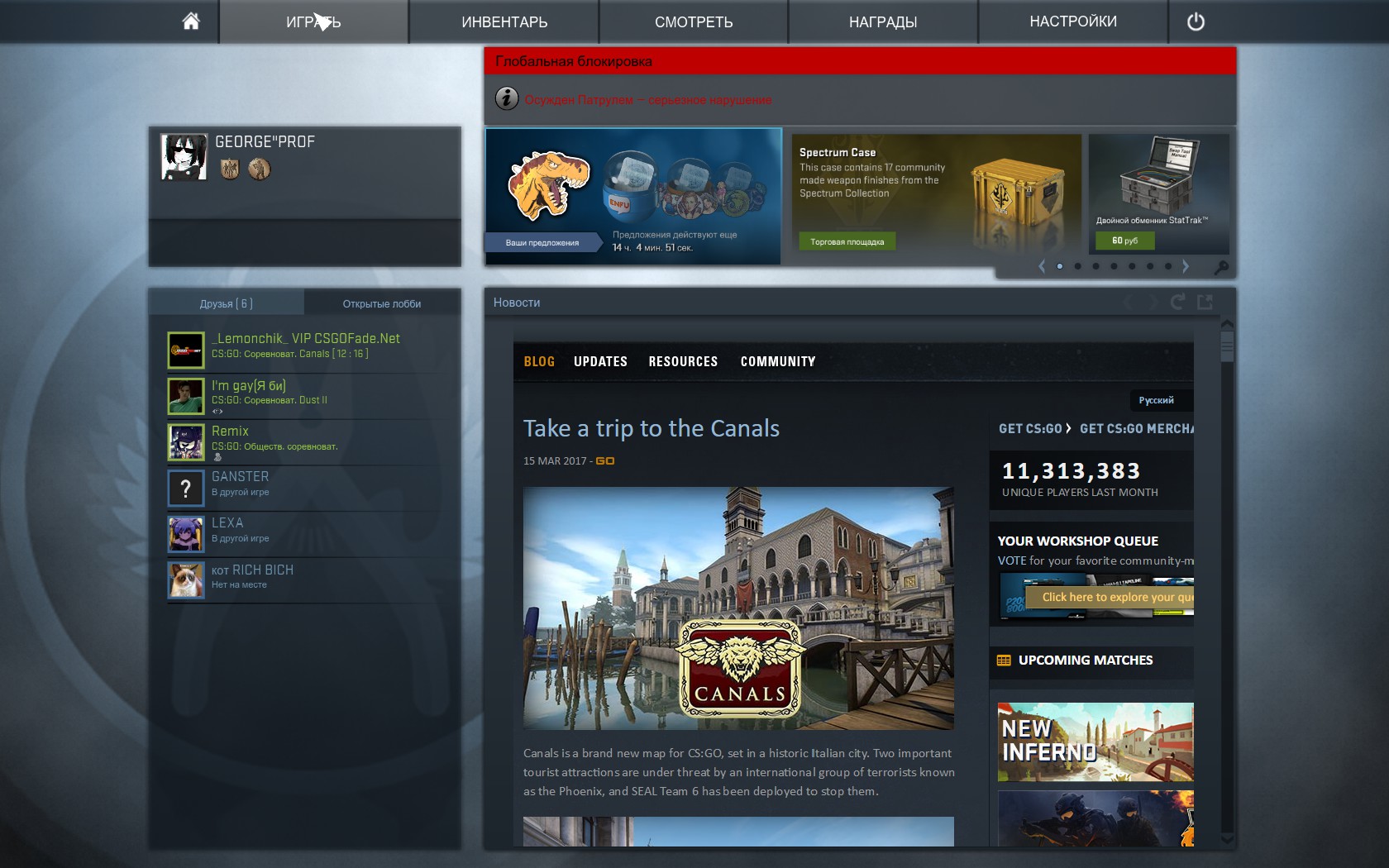Click the dinosaur sticker in offers banner
This screenshot has height=868, width=1389.
[547, 184]
